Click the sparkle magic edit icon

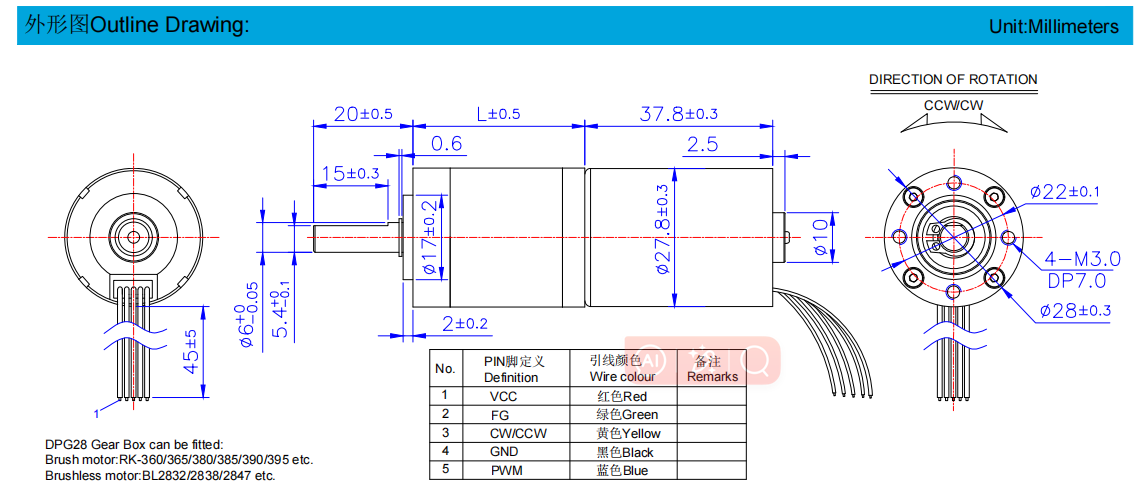(x=704, y=358)
